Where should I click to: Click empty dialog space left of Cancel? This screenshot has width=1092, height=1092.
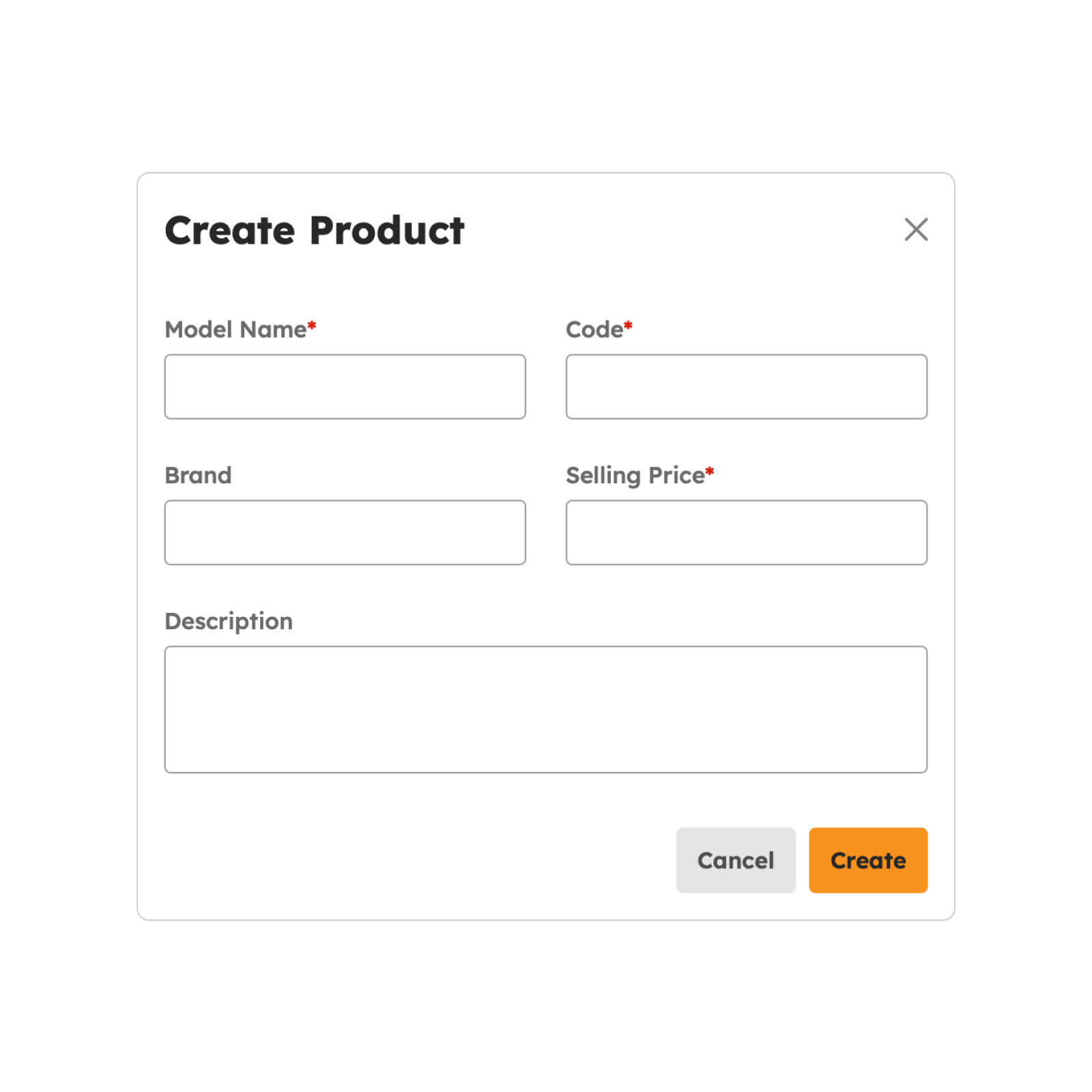(x=409, y=860)
